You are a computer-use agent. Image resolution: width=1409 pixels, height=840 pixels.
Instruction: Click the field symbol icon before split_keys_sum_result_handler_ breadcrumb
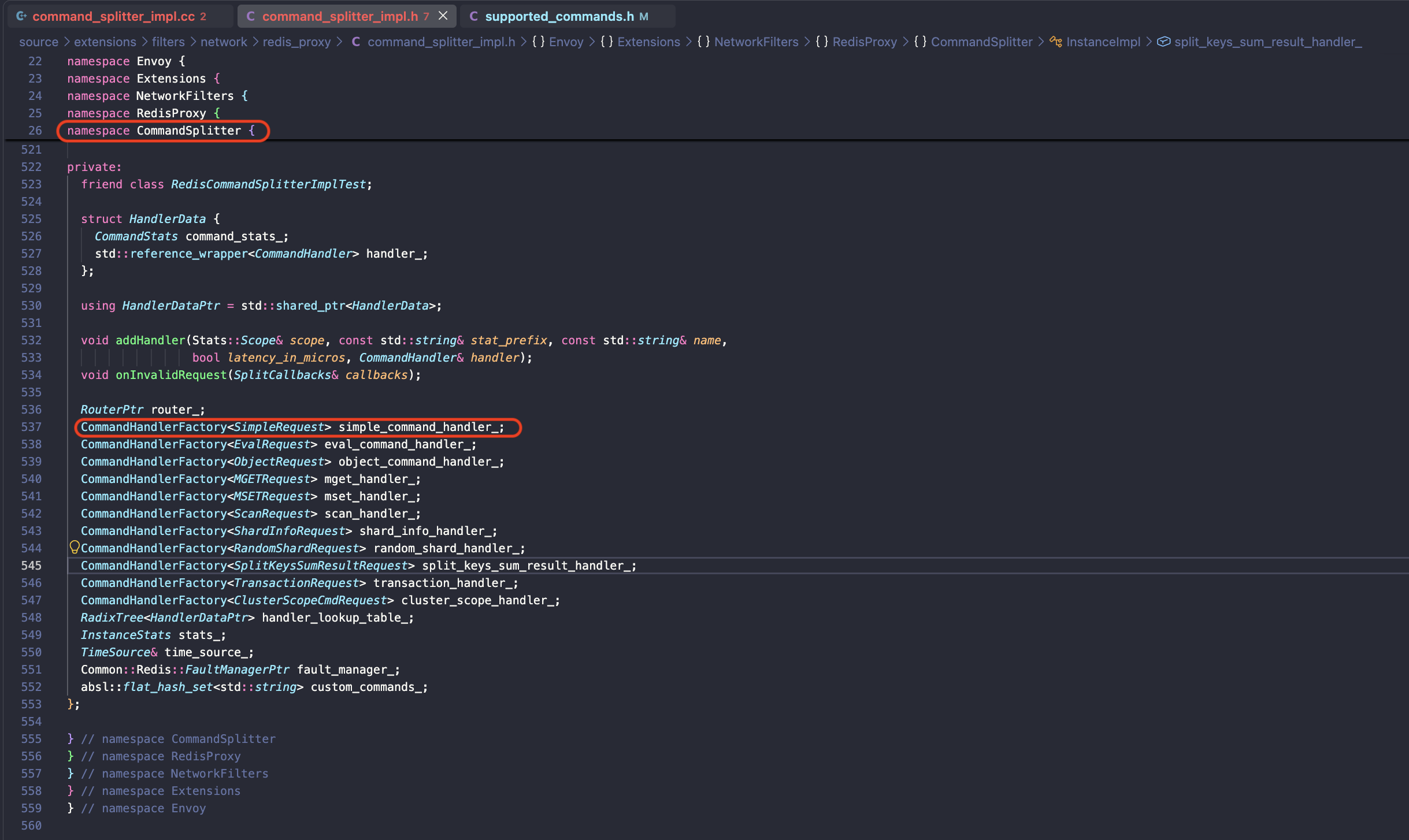(1163, 42)
